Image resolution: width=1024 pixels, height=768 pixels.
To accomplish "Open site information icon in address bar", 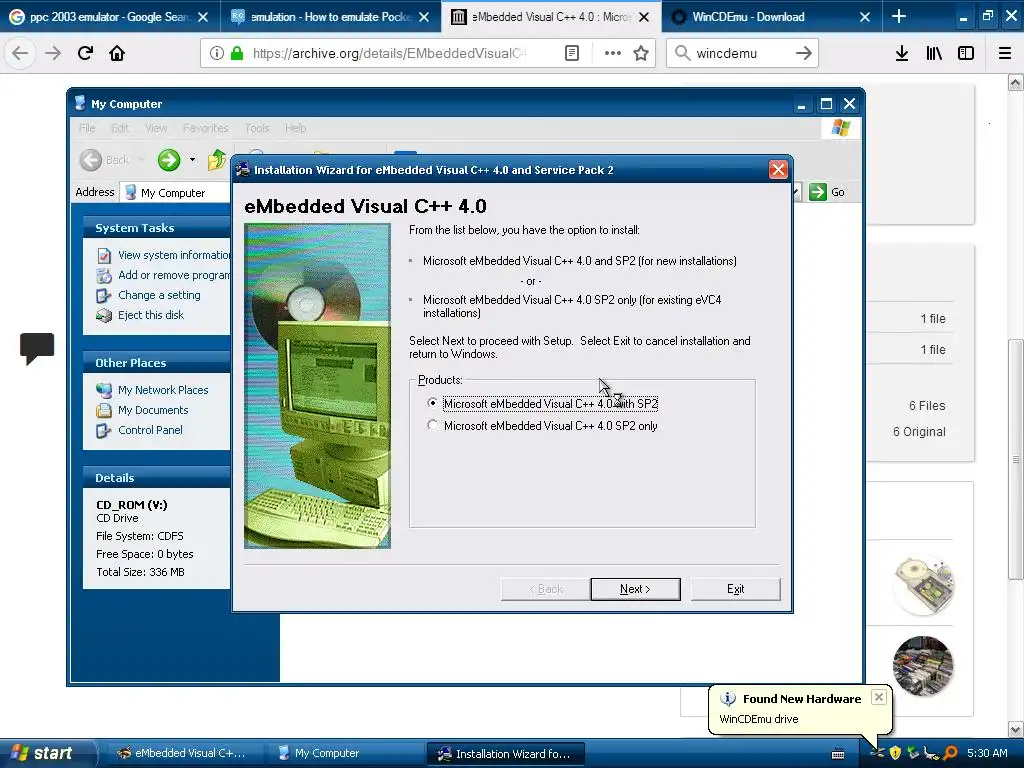I will [x=217, y=53].
